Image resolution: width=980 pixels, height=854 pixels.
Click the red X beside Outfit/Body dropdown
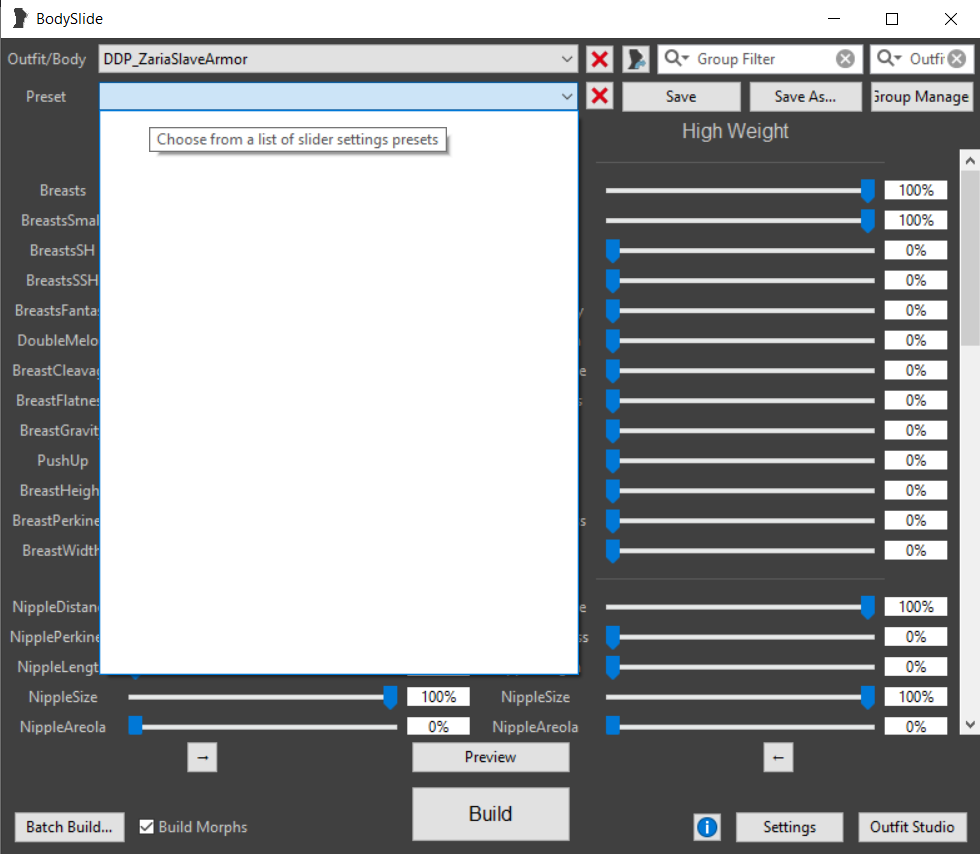[x=600, y=59]
